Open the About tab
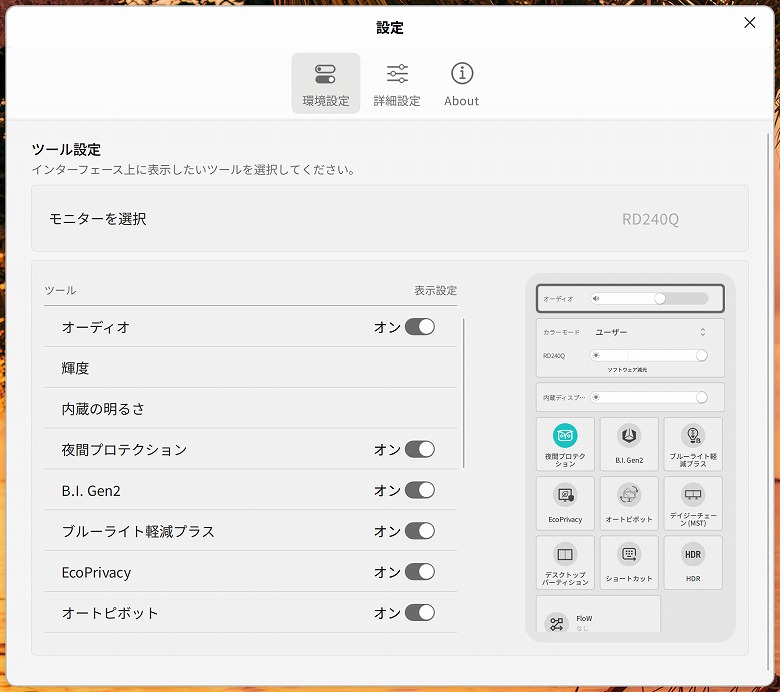 (x=461, y=84)
